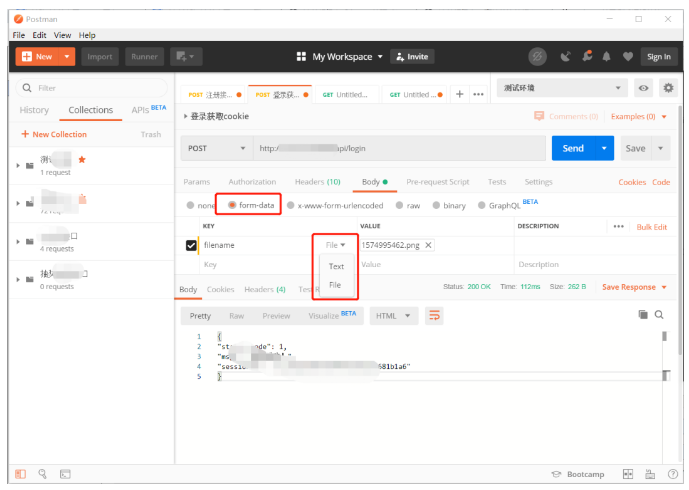Viewport: 689px width, 490px height.
Task: Click the Bootcamp item in status bar
Action: (x=578, y=474)
